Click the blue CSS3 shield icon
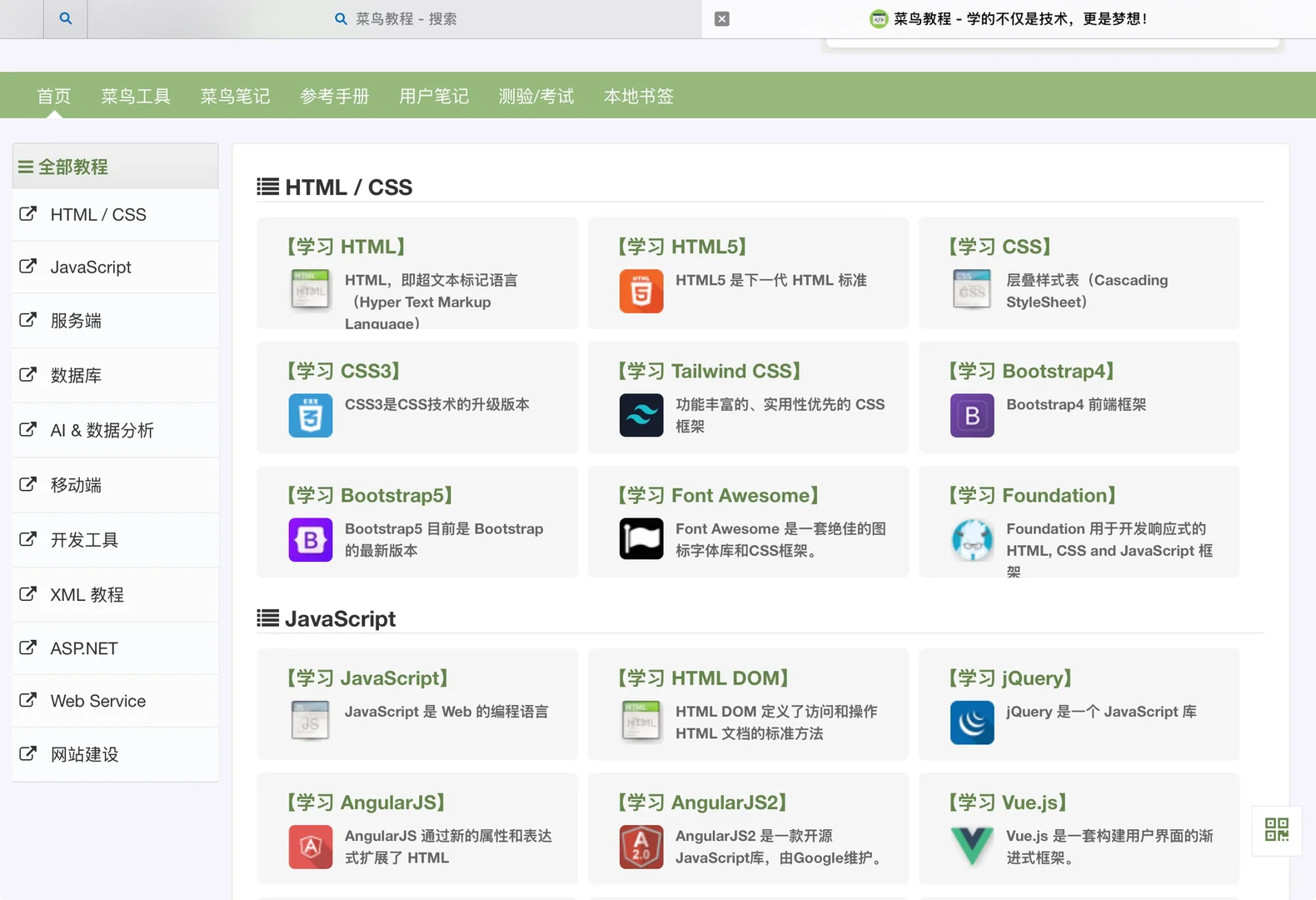 coord(310,415)
